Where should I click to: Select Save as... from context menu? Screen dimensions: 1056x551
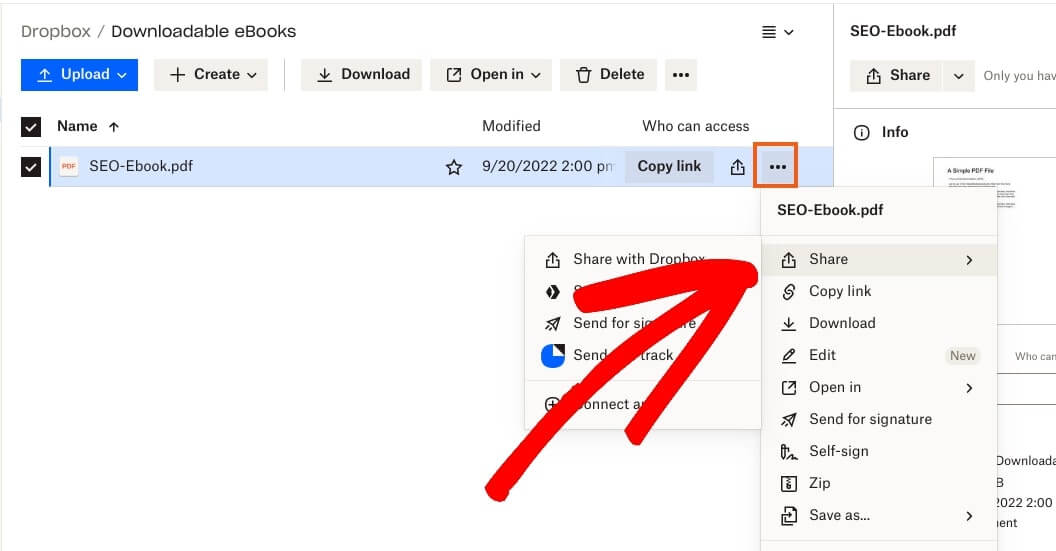[x=878, y=515]
